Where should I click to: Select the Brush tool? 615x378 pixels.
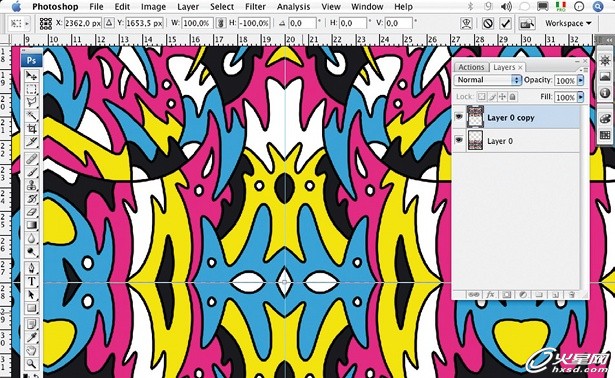(x=31, y=172)
